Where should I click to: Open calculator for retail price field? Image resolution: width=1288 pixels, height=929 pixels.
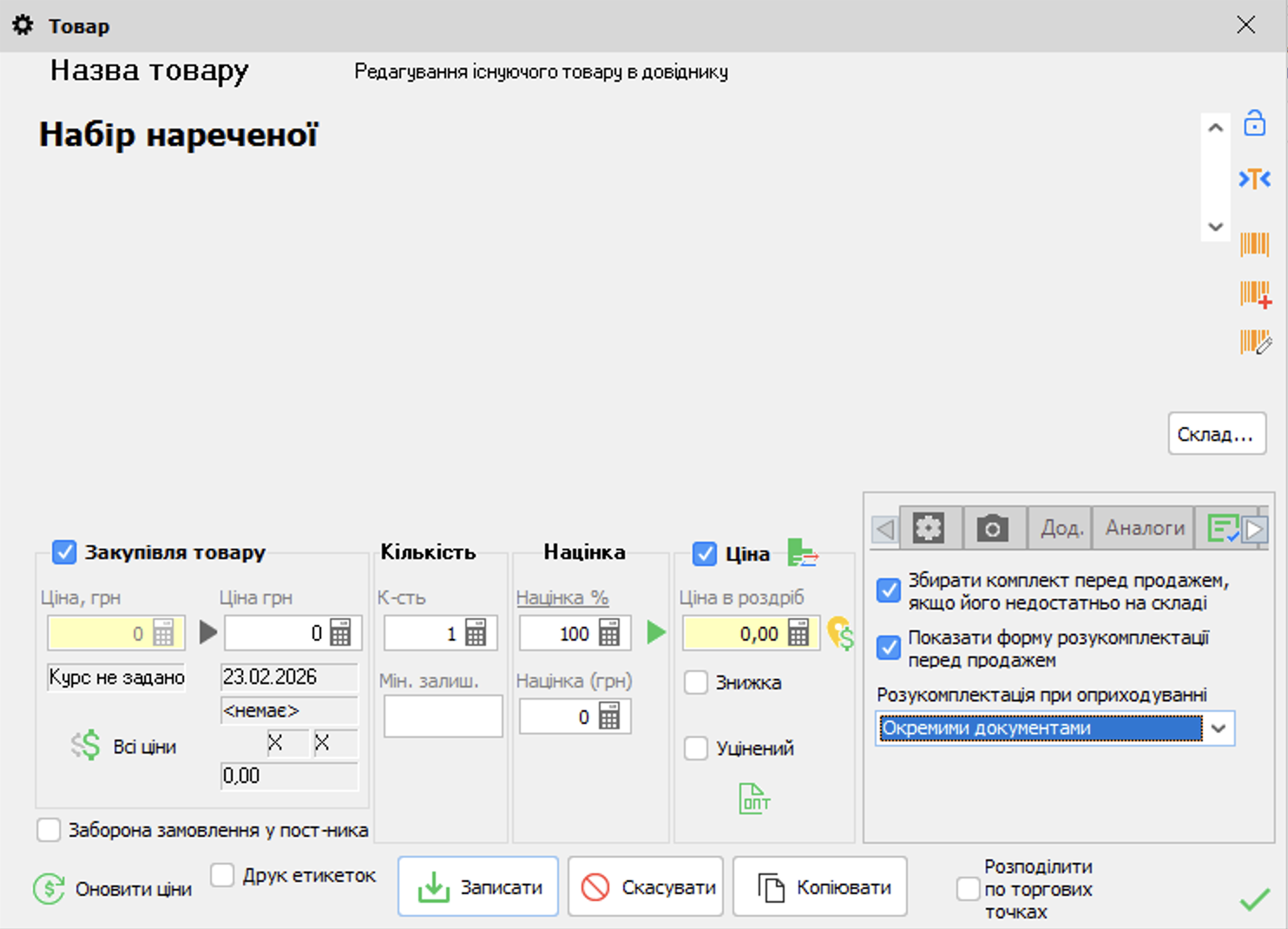click(798, 633)
